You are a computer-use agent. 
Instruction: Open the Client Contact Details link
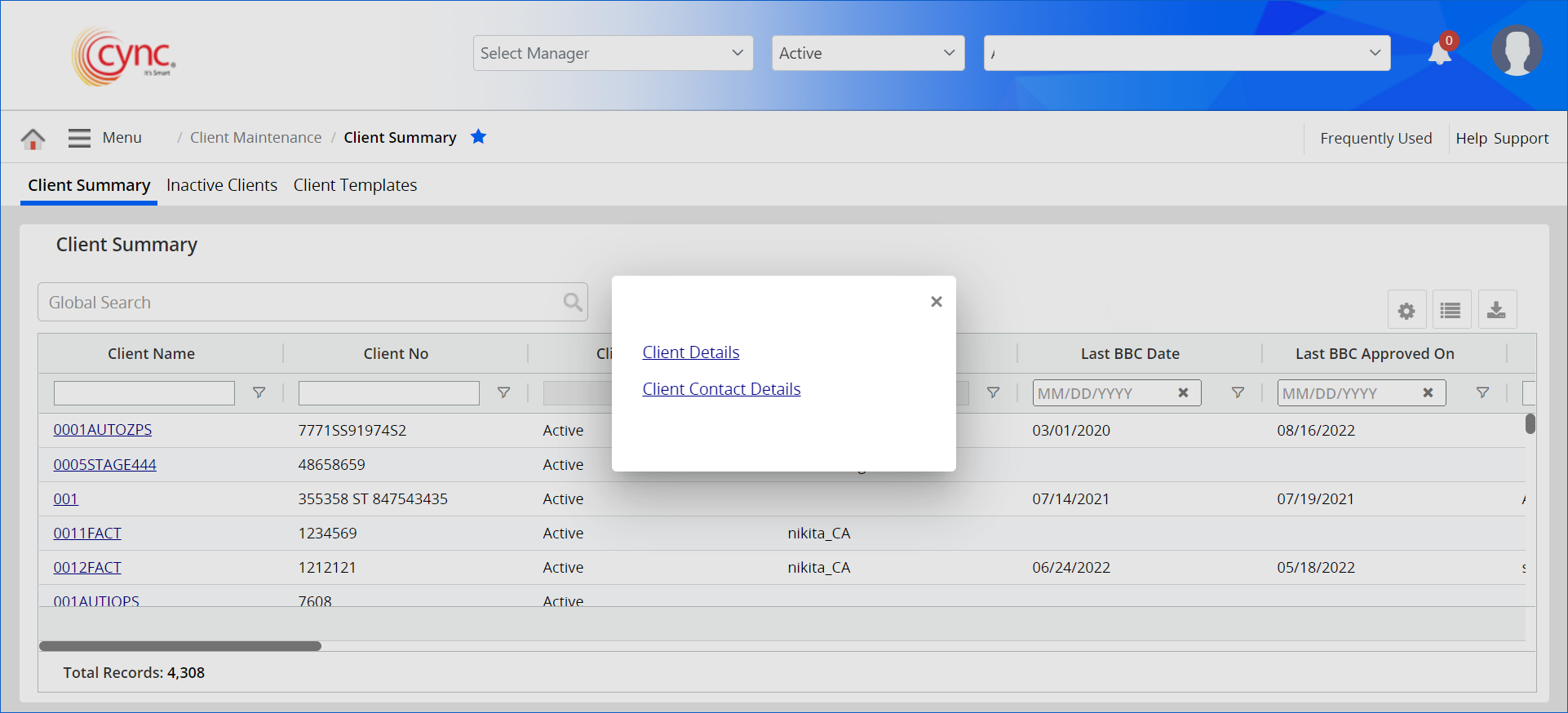pyautogui.click(x=721, y=389)
